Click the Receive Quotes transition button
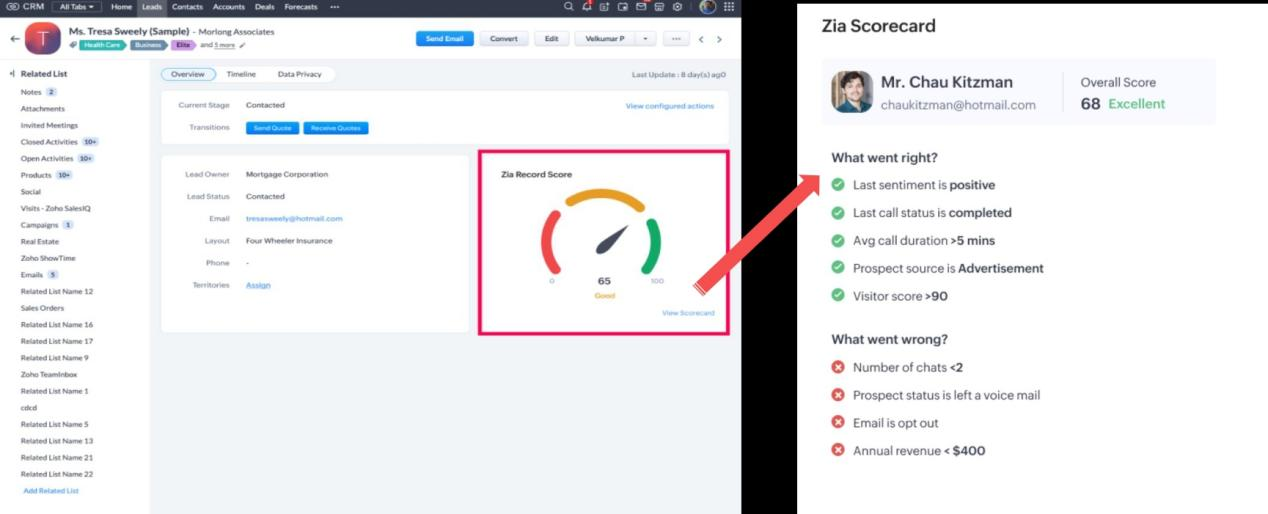1268x514 pixels. [x=336, y=128]
